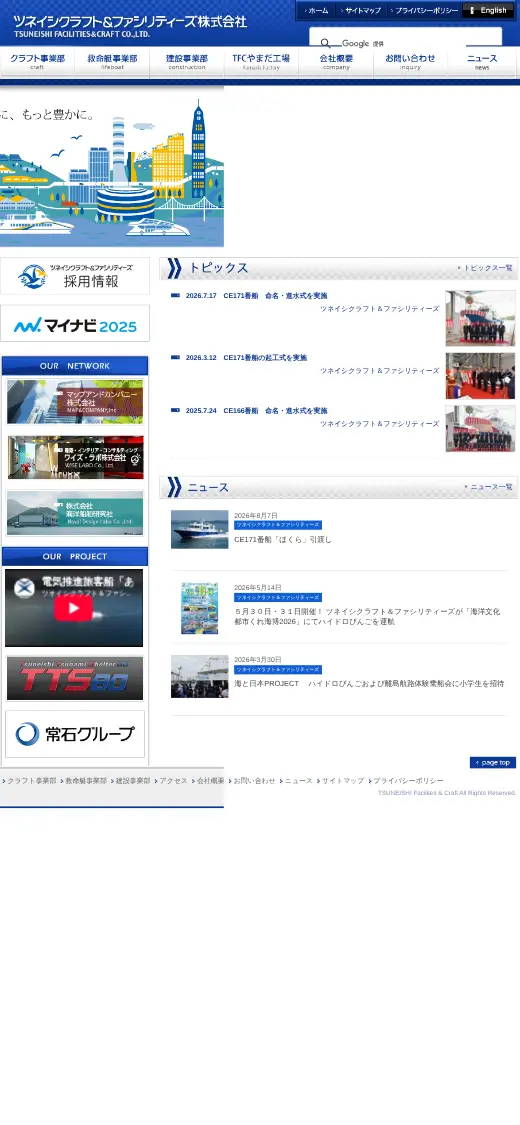This screenshot has height=1125, width=520.
Task: Open the CE171番船「ほくら」boat thumbnail
Action: (x=199, y=529)
